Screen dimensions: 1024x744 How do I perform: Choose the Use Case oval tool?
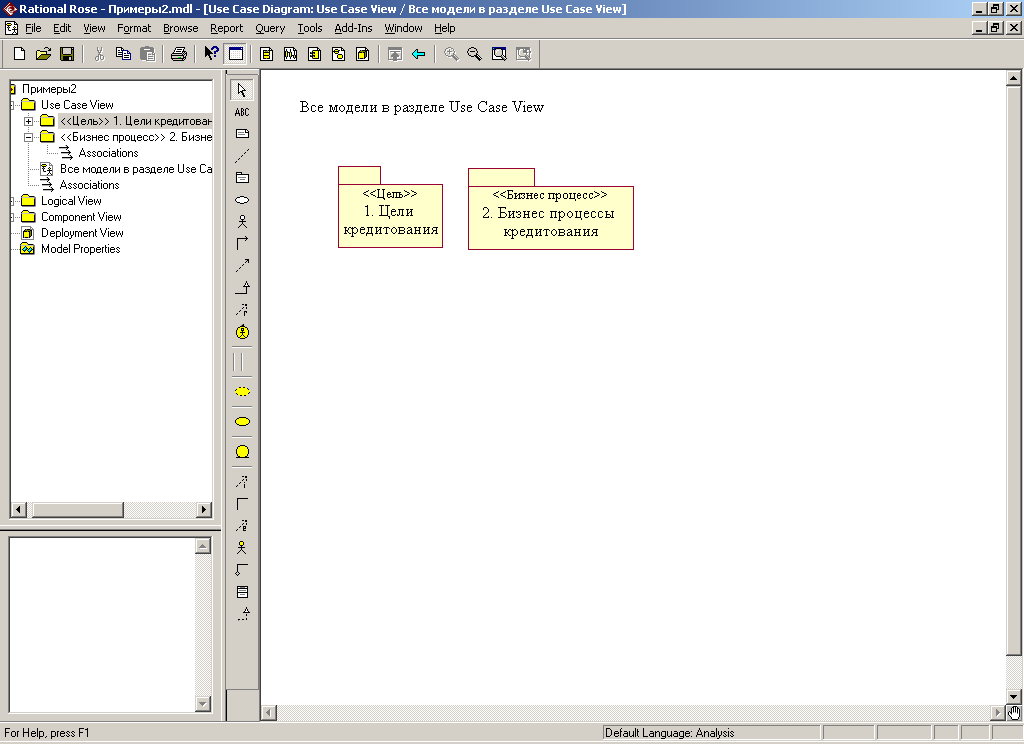(242, 200)
